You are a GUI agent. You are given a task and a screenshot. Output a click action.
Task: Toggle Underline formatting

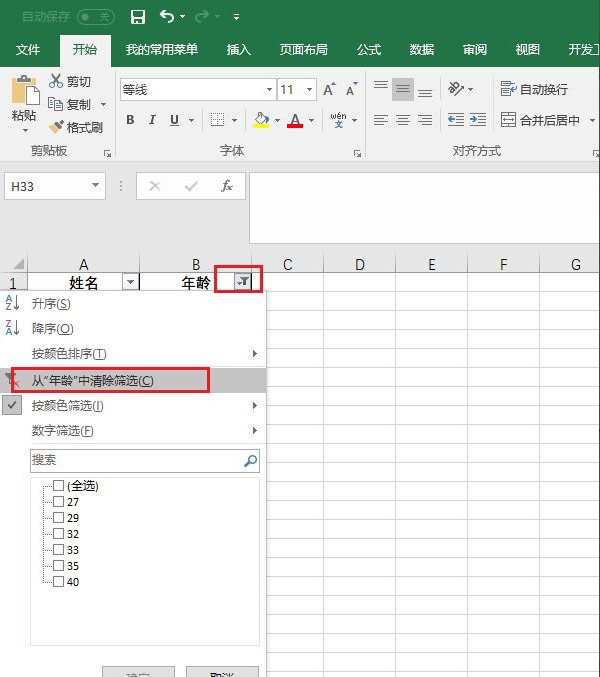pos(174,120)
